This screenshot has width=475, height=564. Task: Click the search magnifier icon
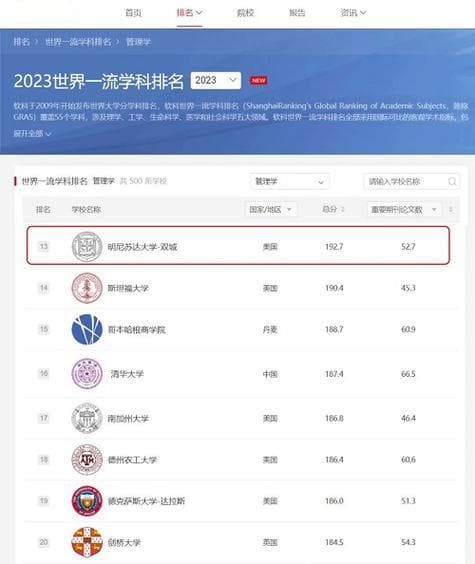coord(452,182)
